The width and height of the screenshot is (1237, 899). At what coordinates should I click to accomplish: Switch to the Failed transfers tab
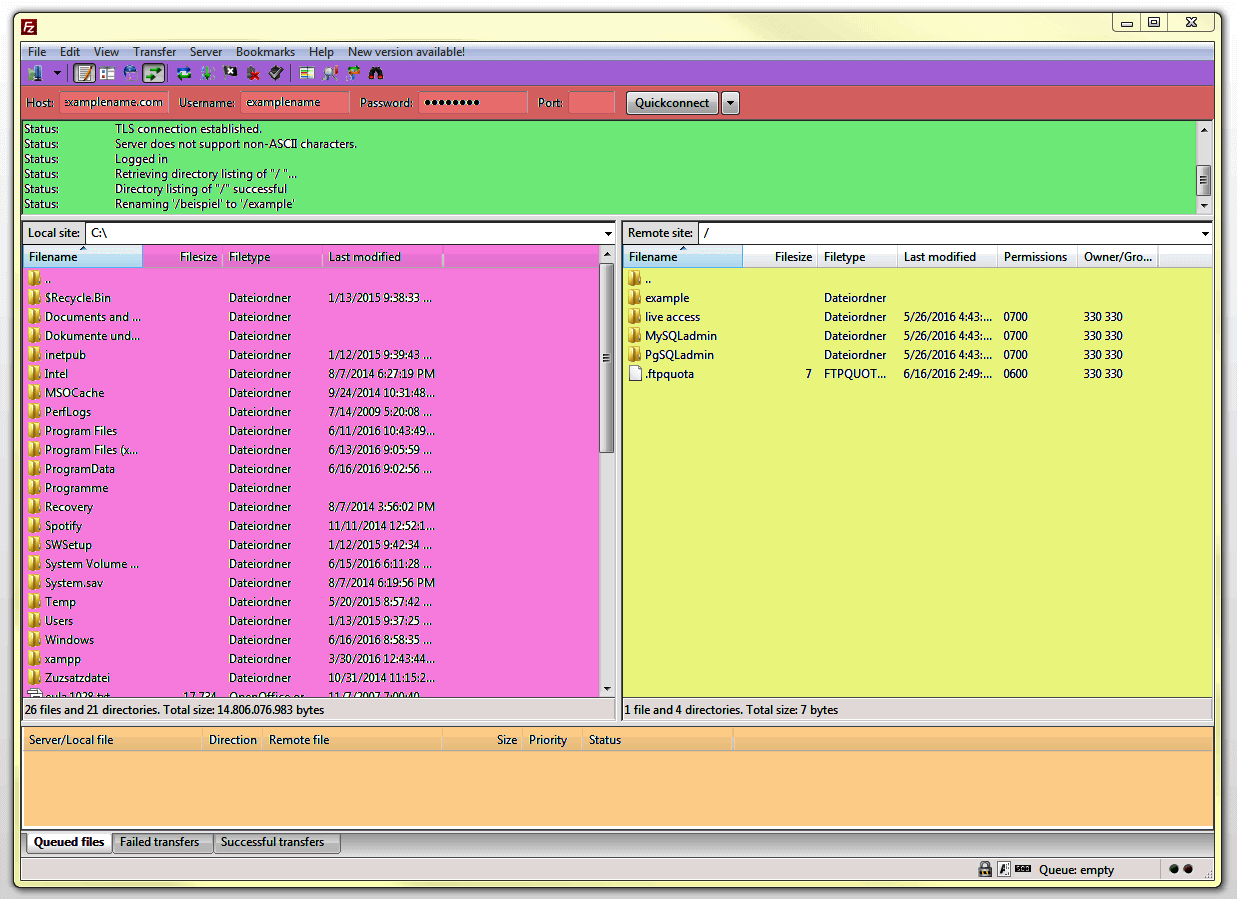(159, 842)
